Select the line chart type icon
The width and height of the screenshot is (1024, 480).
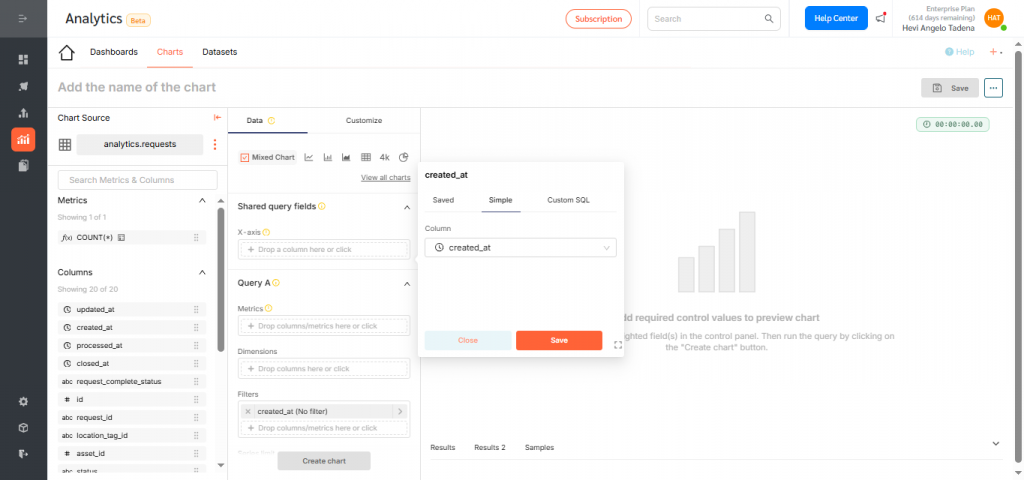pos(309,157)
